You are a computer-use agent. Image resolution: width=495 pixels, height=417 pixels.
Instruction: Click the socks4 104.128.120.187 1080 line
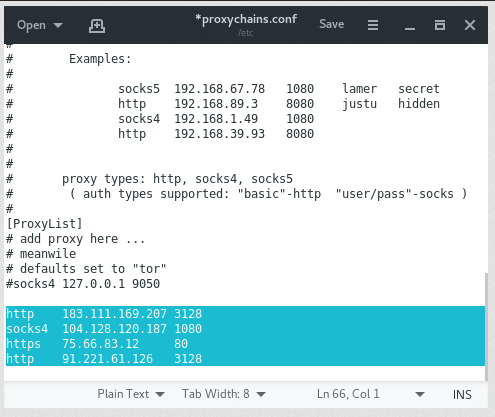point(245,329)
